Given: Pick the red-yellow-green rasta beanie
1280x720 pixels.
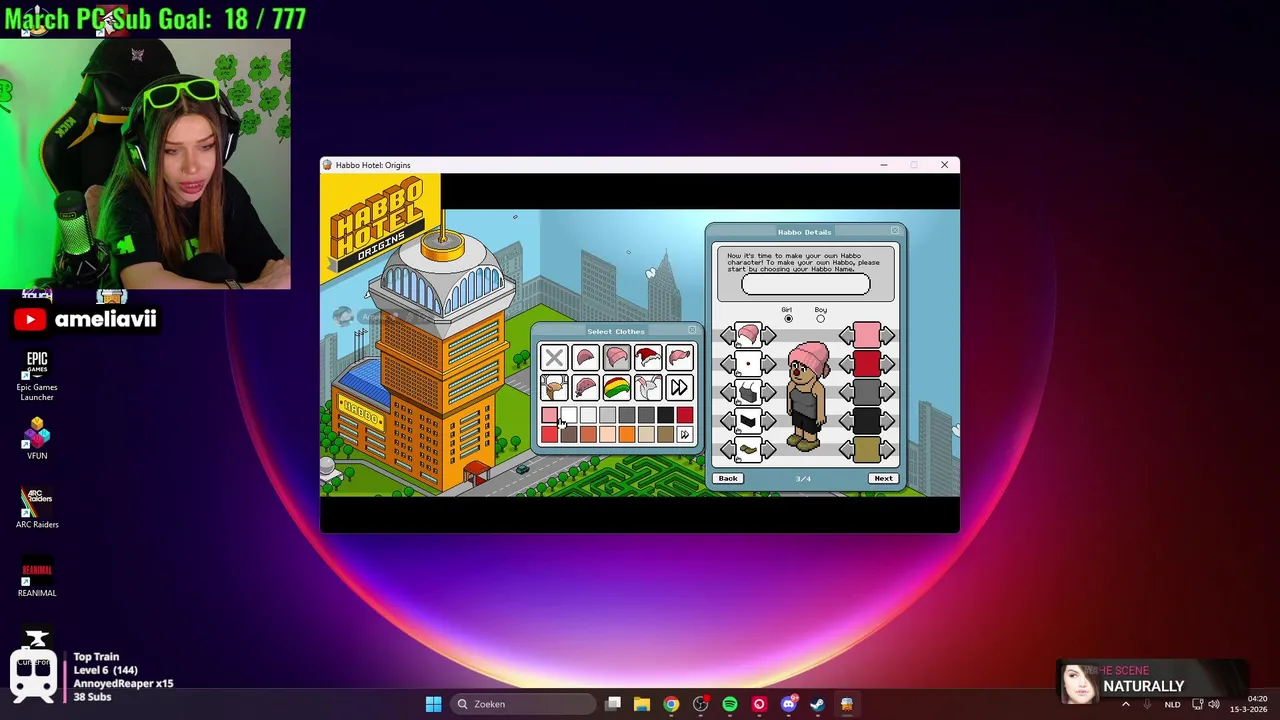Looking at the screenshot, I should pyautogui.click(x=617, y=388).
